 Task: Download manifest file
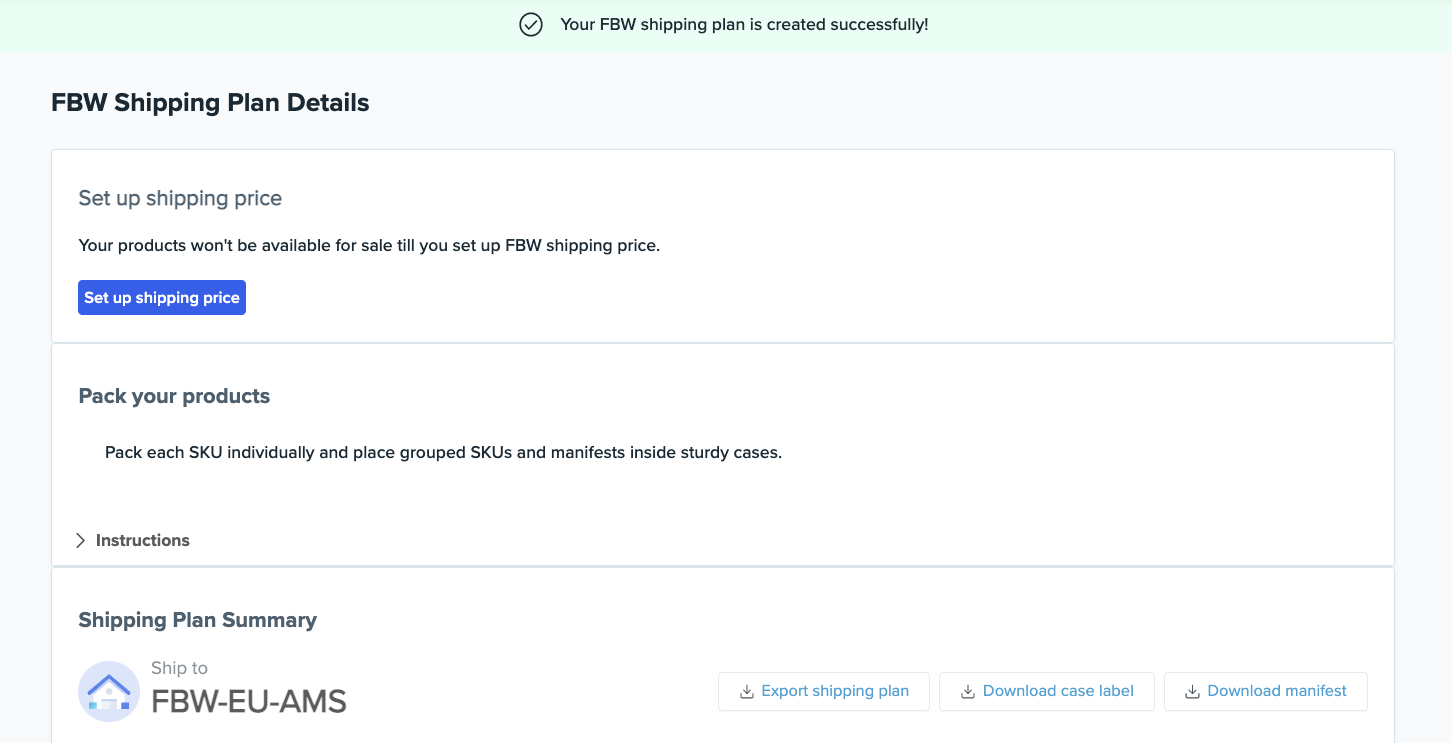[1266, 692]
